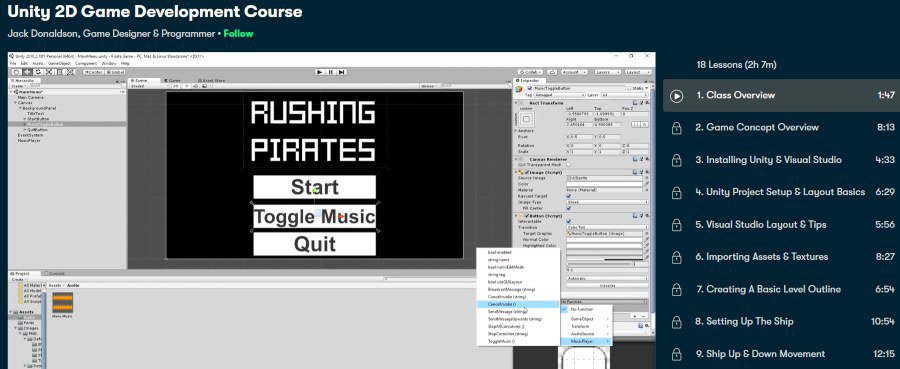Select Unity Rotate tool in toolbar
This screenshot has height=369, width=900.
(x=38, y=72)
